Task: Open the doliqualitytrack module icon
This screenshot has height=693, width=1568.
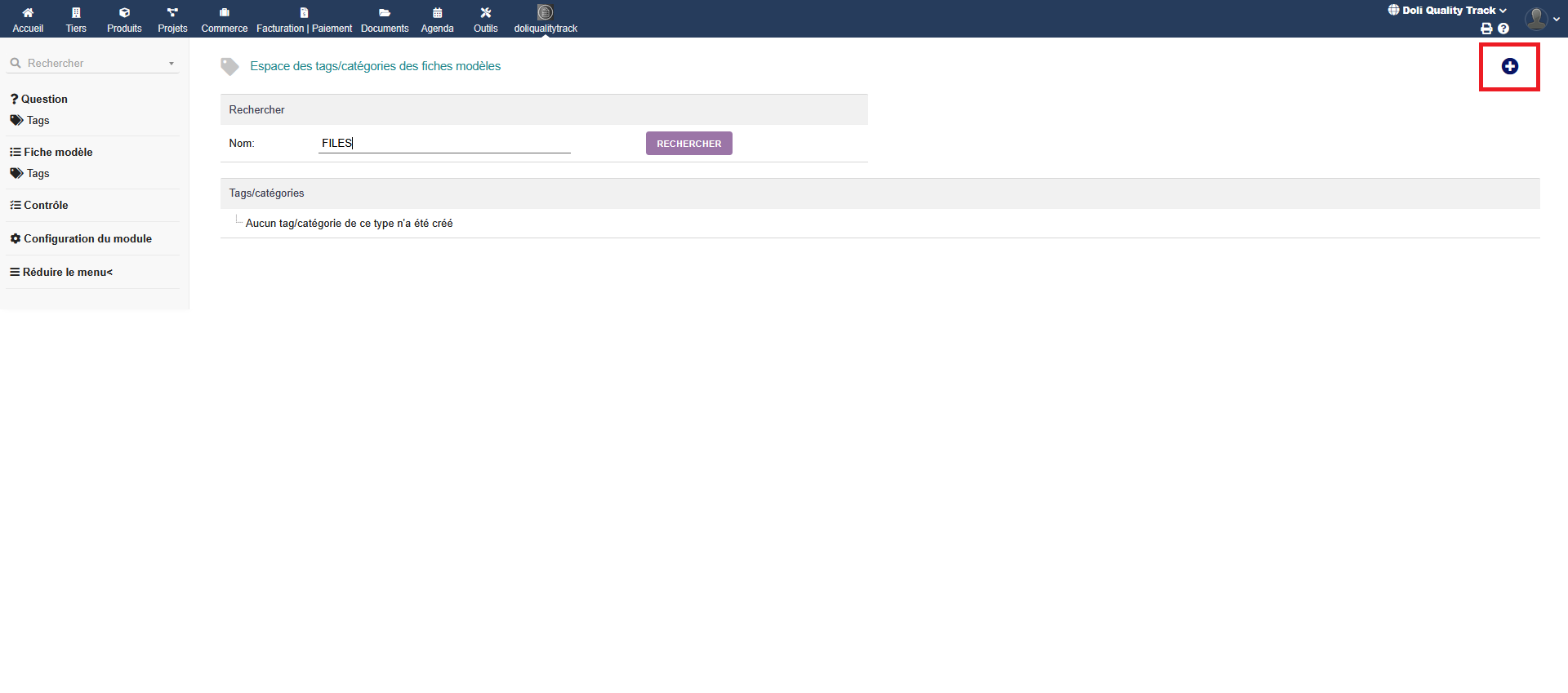Action: [x=545, y=12]
